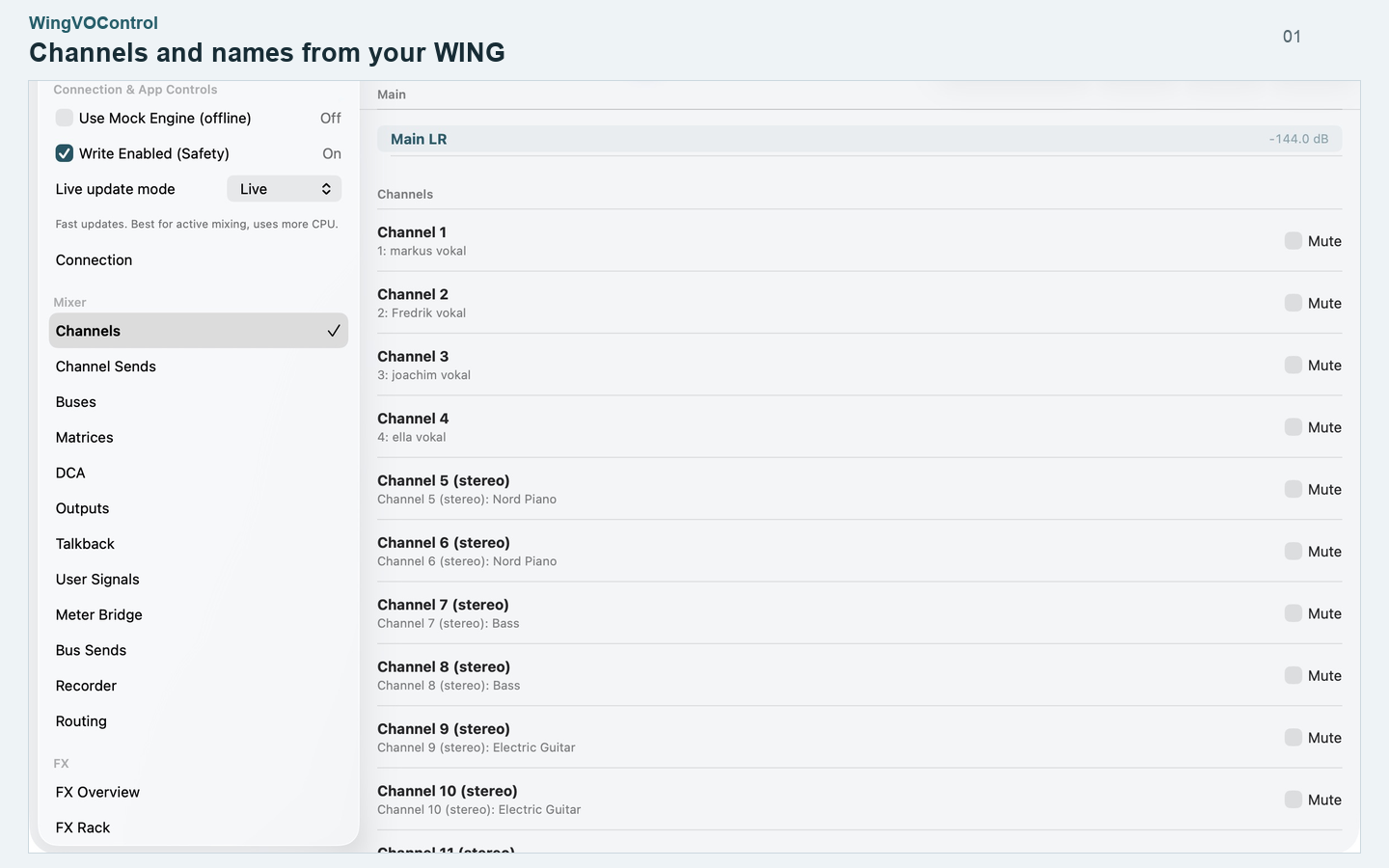Open User Signals
The image size is (1389, 868).
199,580
